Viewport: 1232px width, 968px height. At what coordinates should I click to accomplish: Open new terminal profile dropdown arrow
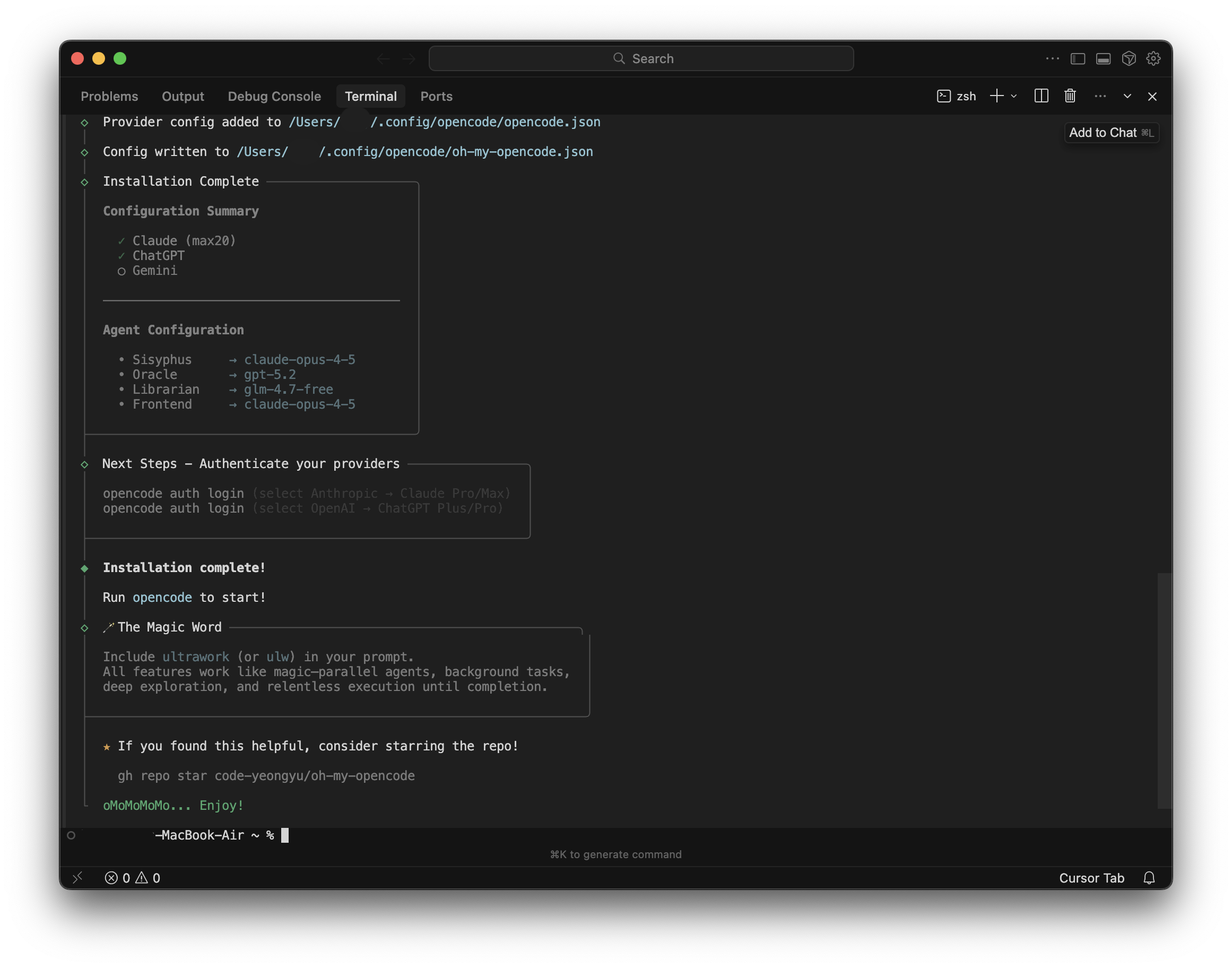(1014, 97)
